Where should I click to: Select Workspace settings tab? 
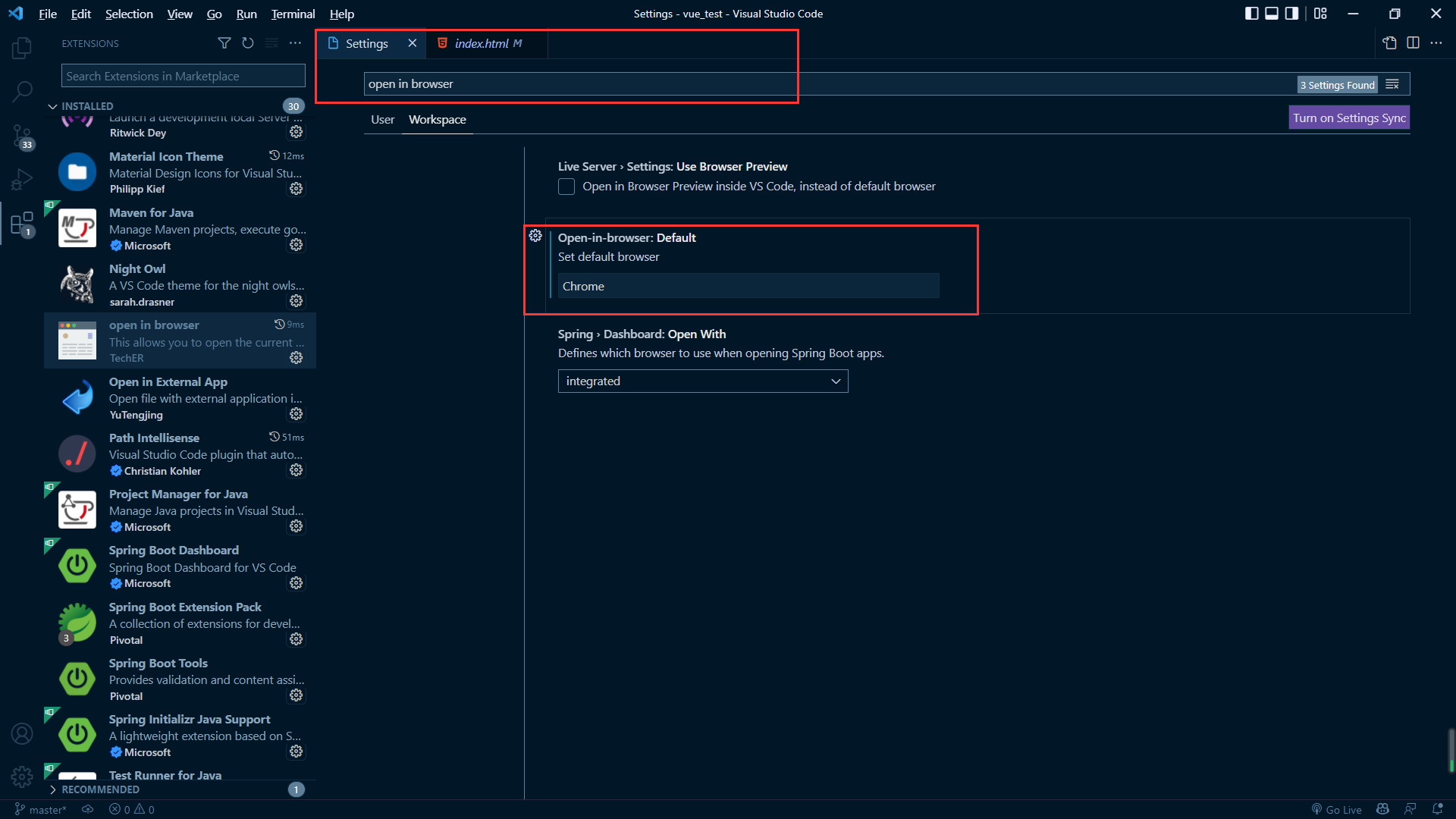438,120
